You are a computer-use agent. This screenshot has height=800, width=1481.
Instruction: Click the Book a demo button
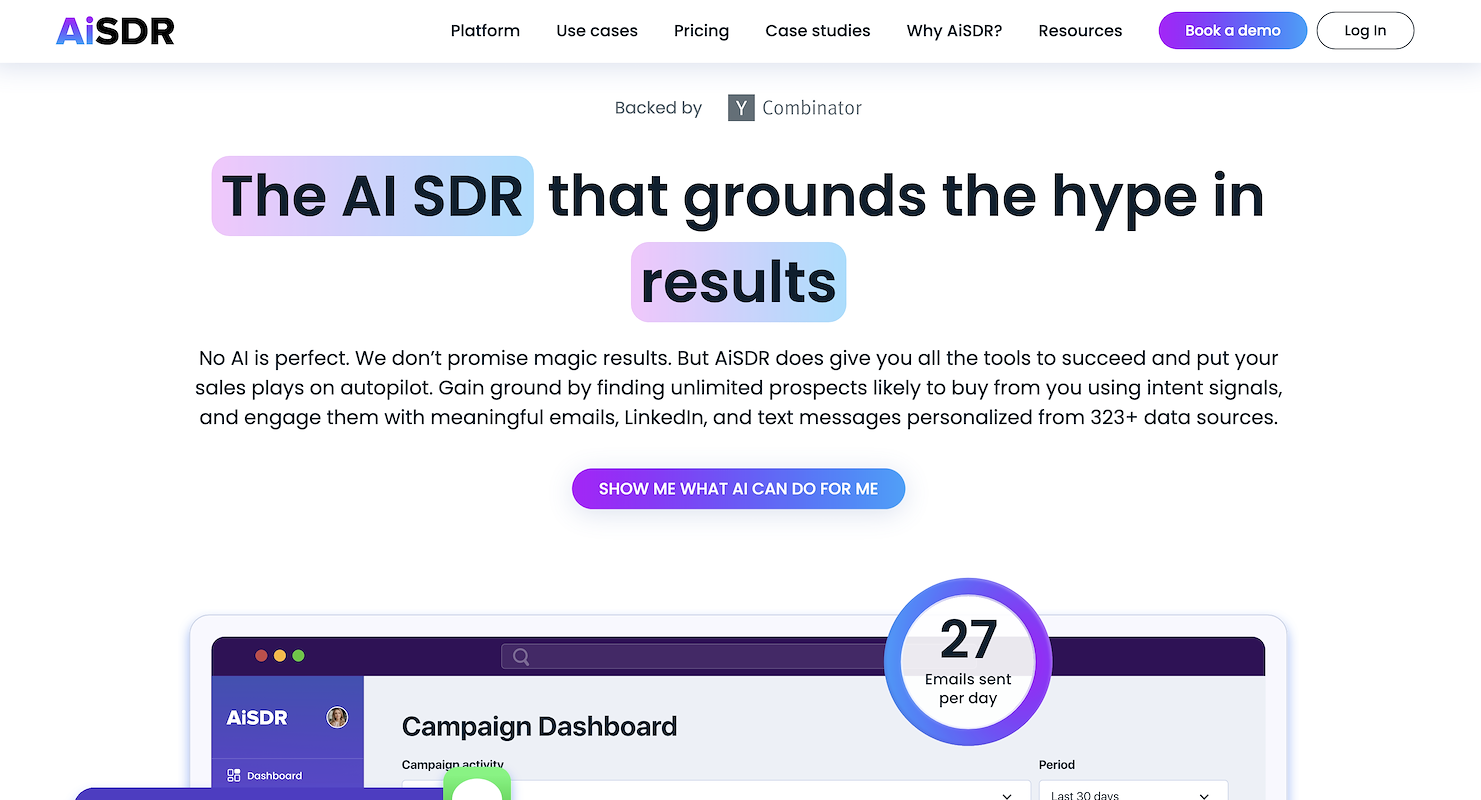point(1232,31)
